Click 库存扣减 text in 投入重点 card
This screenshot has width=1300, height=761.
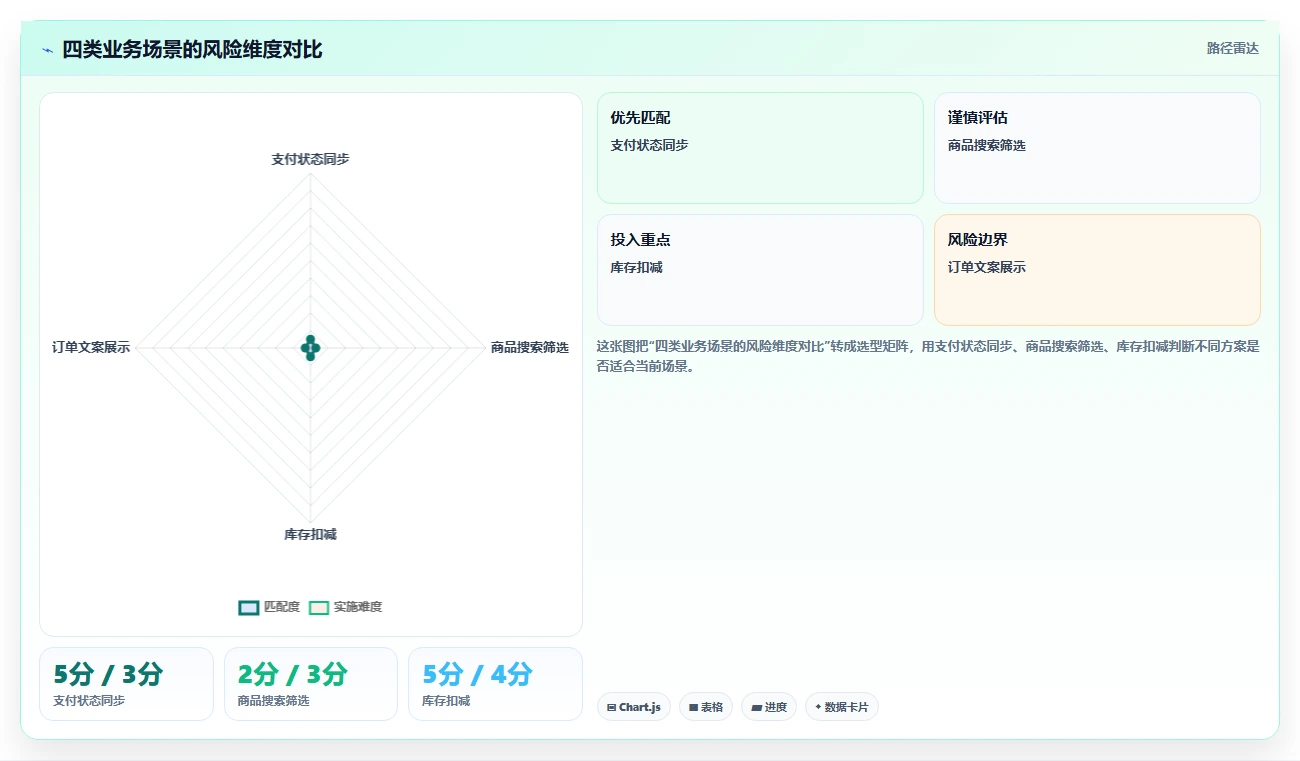pyautogui.click(x=637, y=267)
